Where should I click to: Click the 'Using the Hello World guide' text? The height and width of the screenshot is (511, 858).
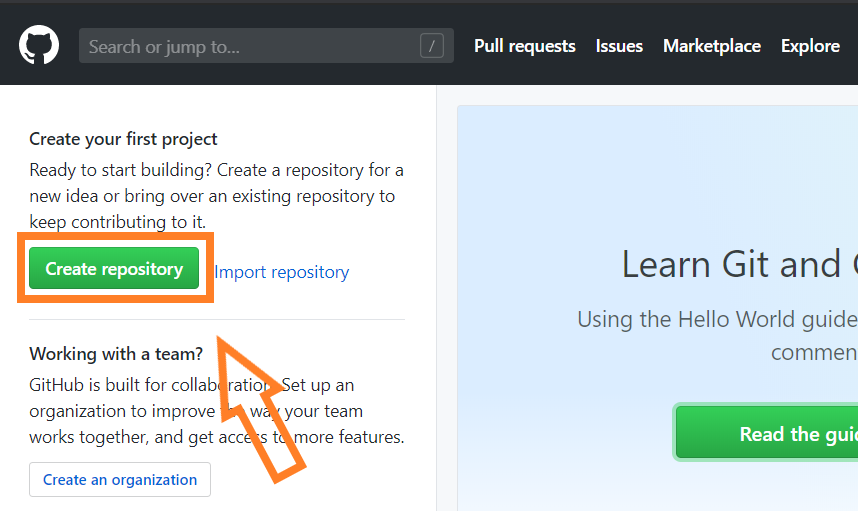[x=717, y=320]
